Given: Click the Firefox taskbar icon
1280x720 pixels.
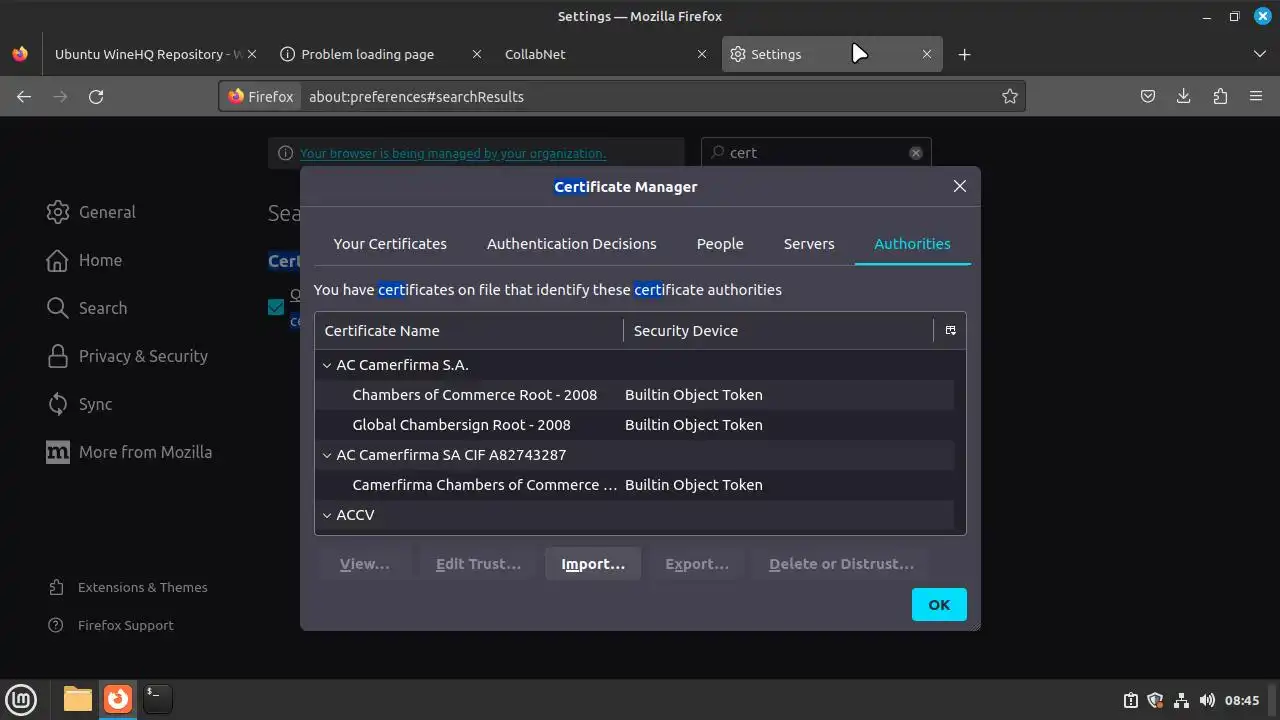Looking at the screenshot, I should click(x=118, y=698).
